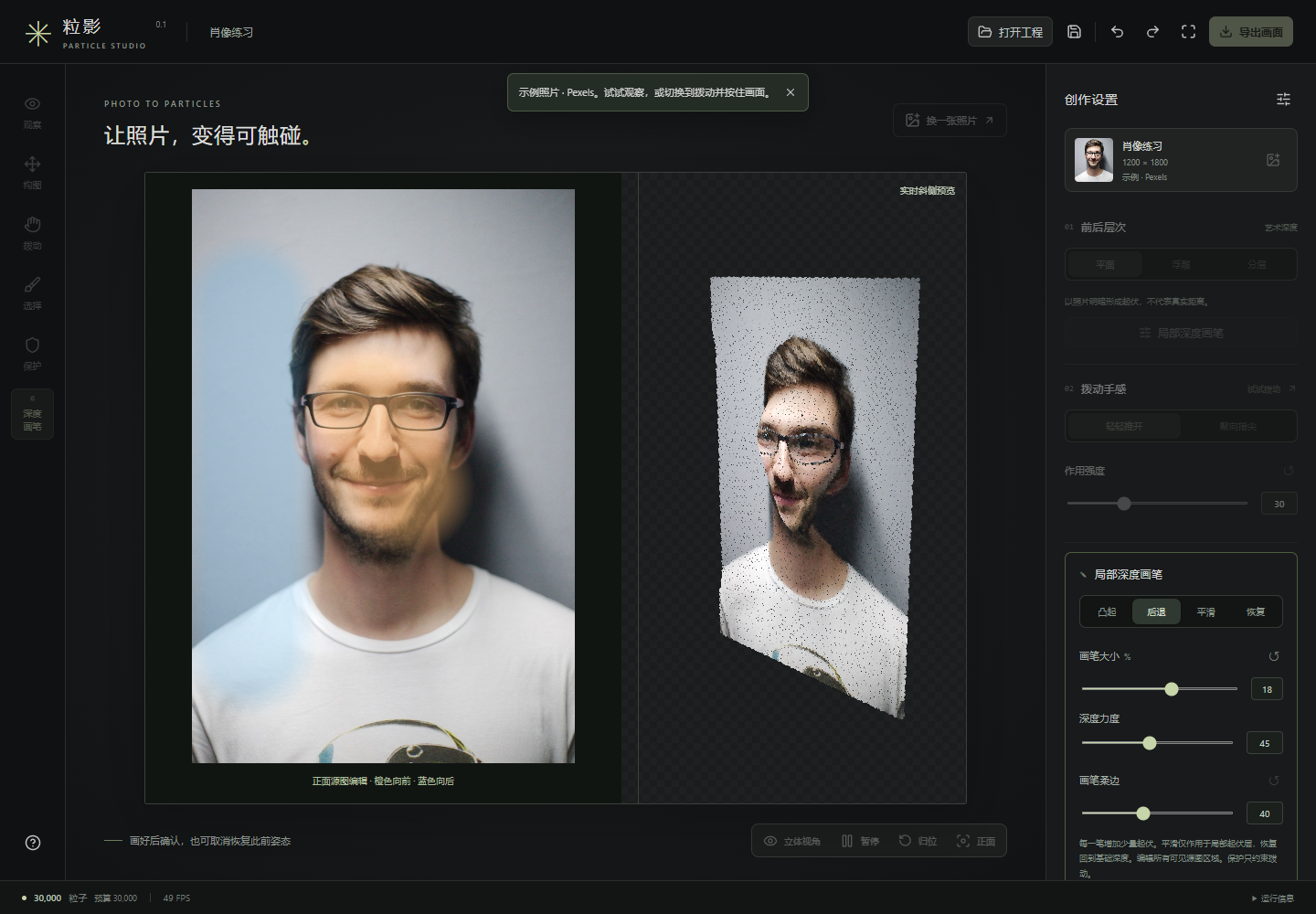
Task: Undo with the left arrow icon
Action: (x=1117, y=32)
